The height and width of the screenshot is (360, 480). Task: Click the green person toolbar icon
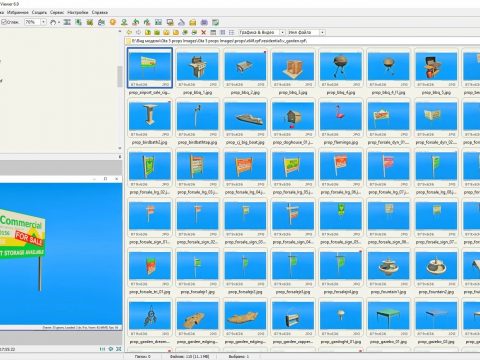coord(124,22)
